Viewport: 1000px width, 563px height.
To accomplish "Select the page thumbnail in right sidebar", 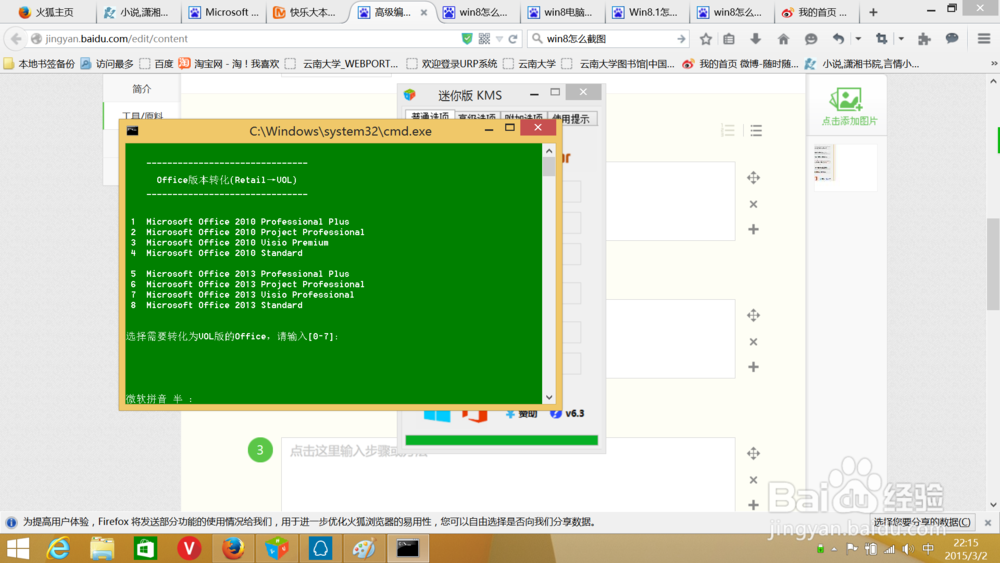I will pos(845,167).
